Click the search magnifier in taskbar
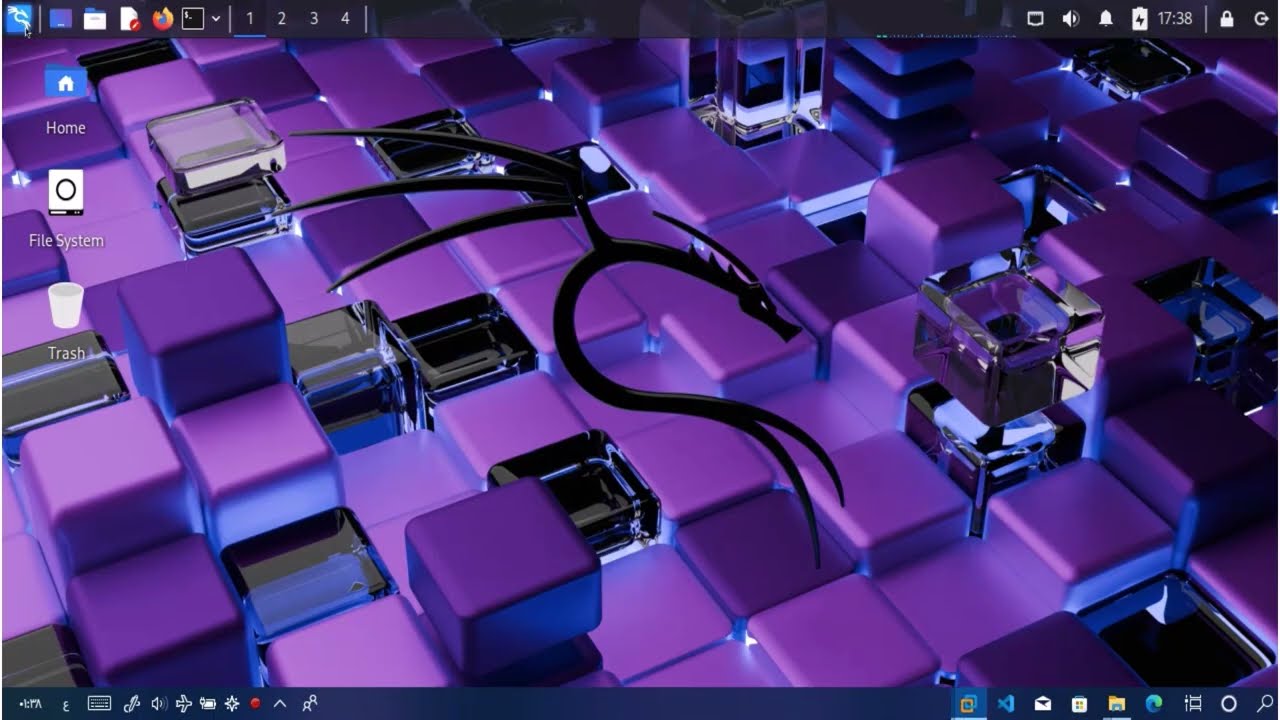The image size is (1280, 720). pos(1265,704)
